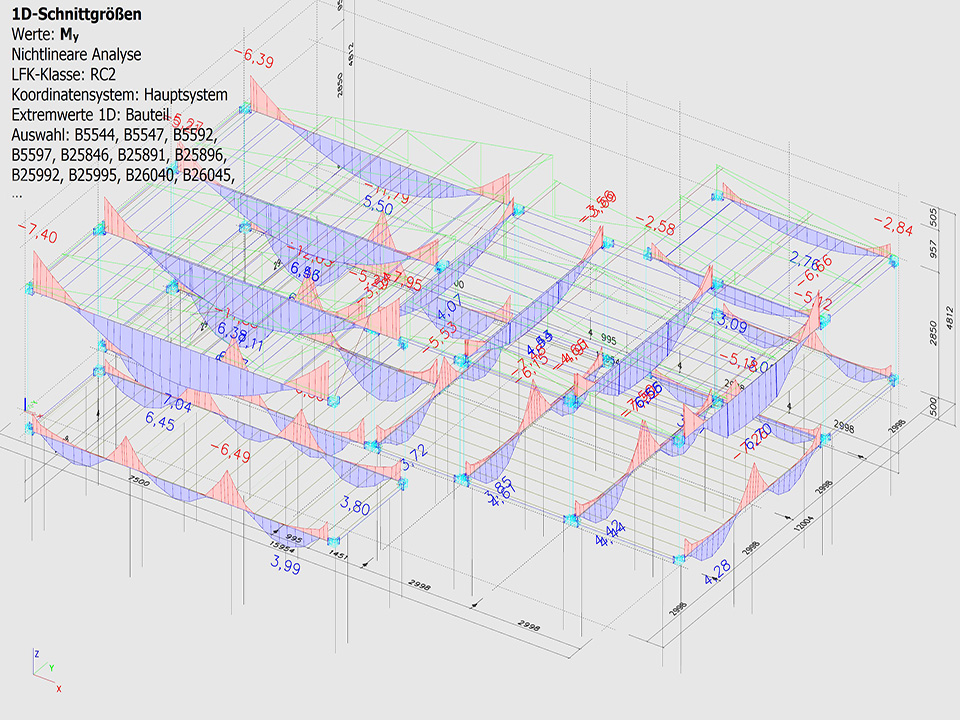This screenshot has width=960, height=720.
Task: Pick the red value -2,84
Action: point(892,223)
